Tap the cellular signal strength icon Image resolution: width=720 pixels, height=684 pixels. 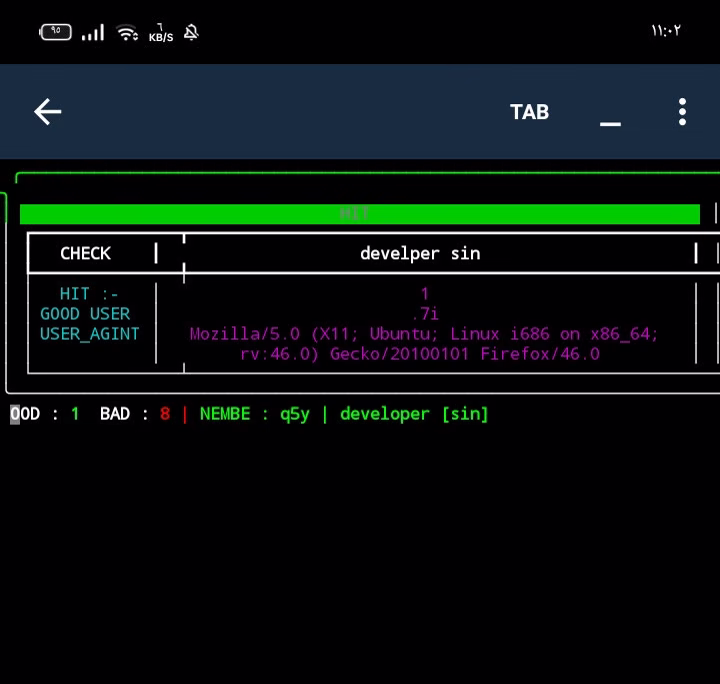tap(93, 33)
